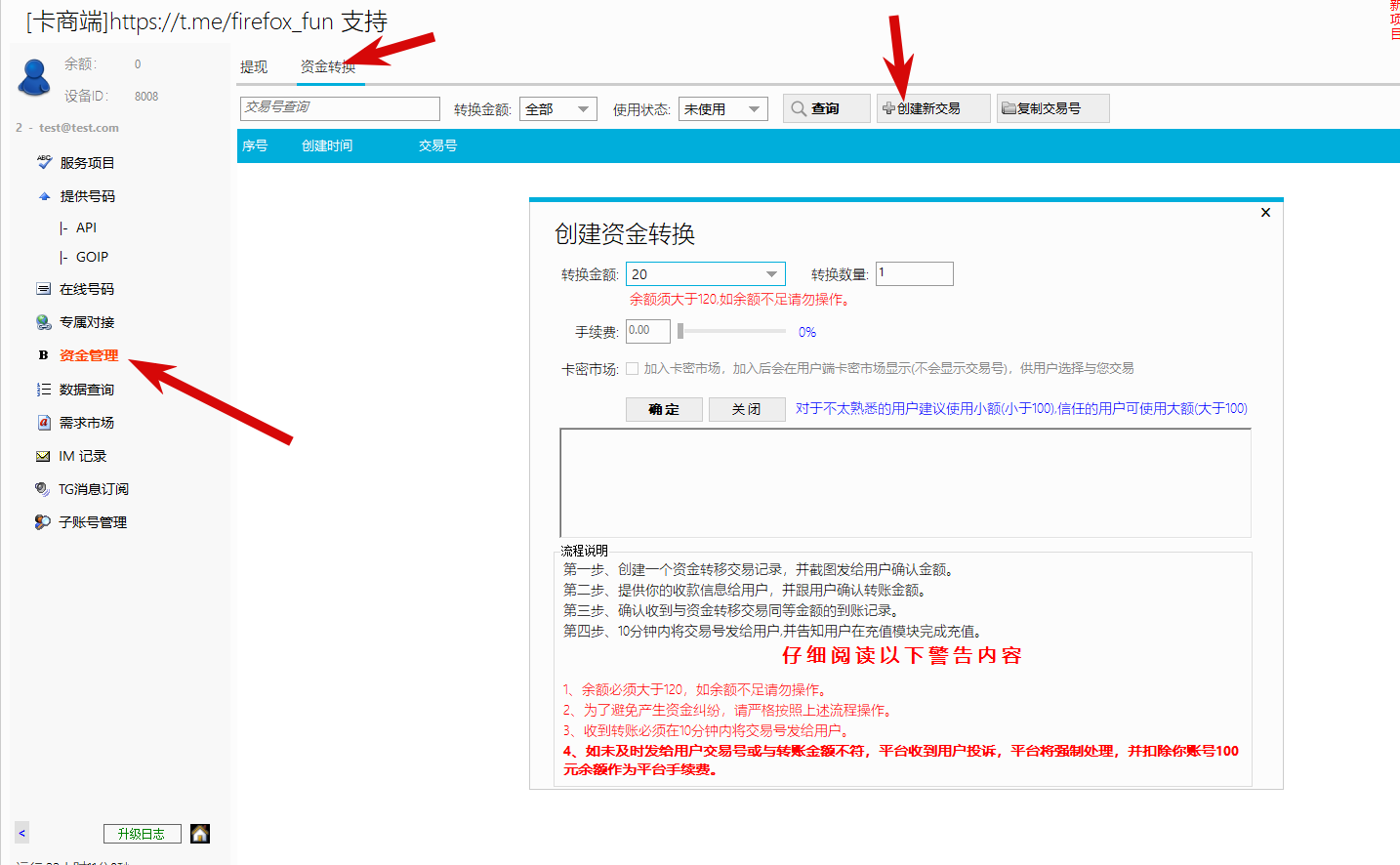1400x865 pixels.
Task: Switch to the 提现 tab
Action: tap(254, 67)
